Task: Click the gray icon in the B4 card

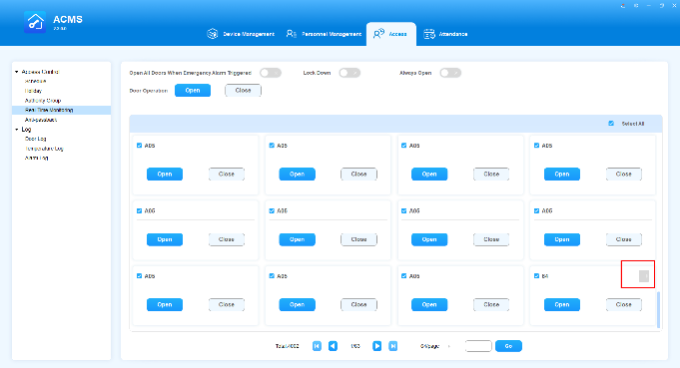Action: (x=644, y=276)
